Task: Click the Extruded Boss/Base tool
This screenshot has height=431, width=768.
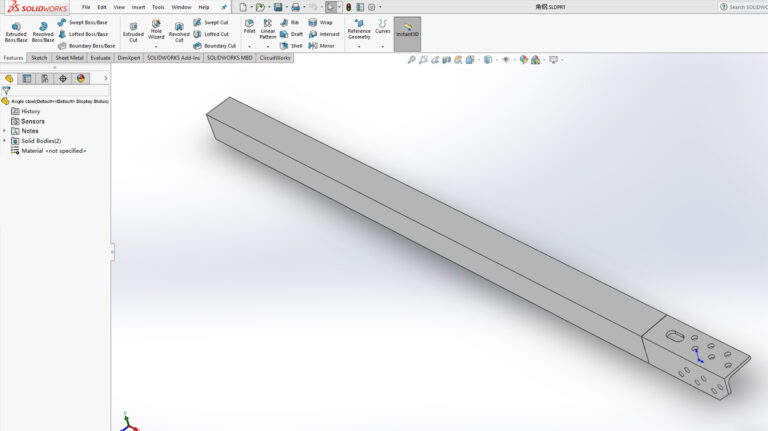Action: point(16,32)
